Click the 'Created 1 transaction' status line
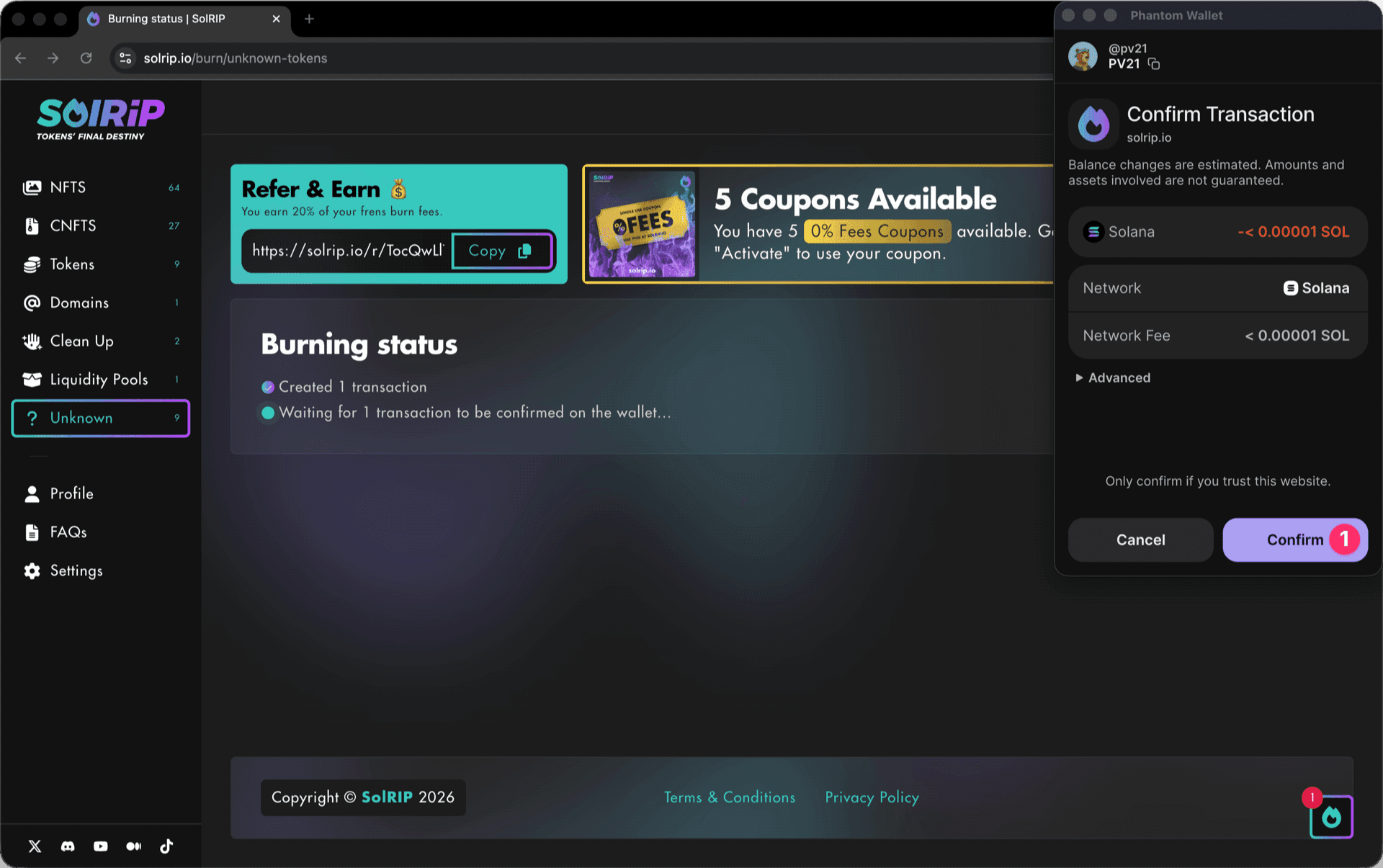Screen dimensions: 1383x868 point(344,387)
